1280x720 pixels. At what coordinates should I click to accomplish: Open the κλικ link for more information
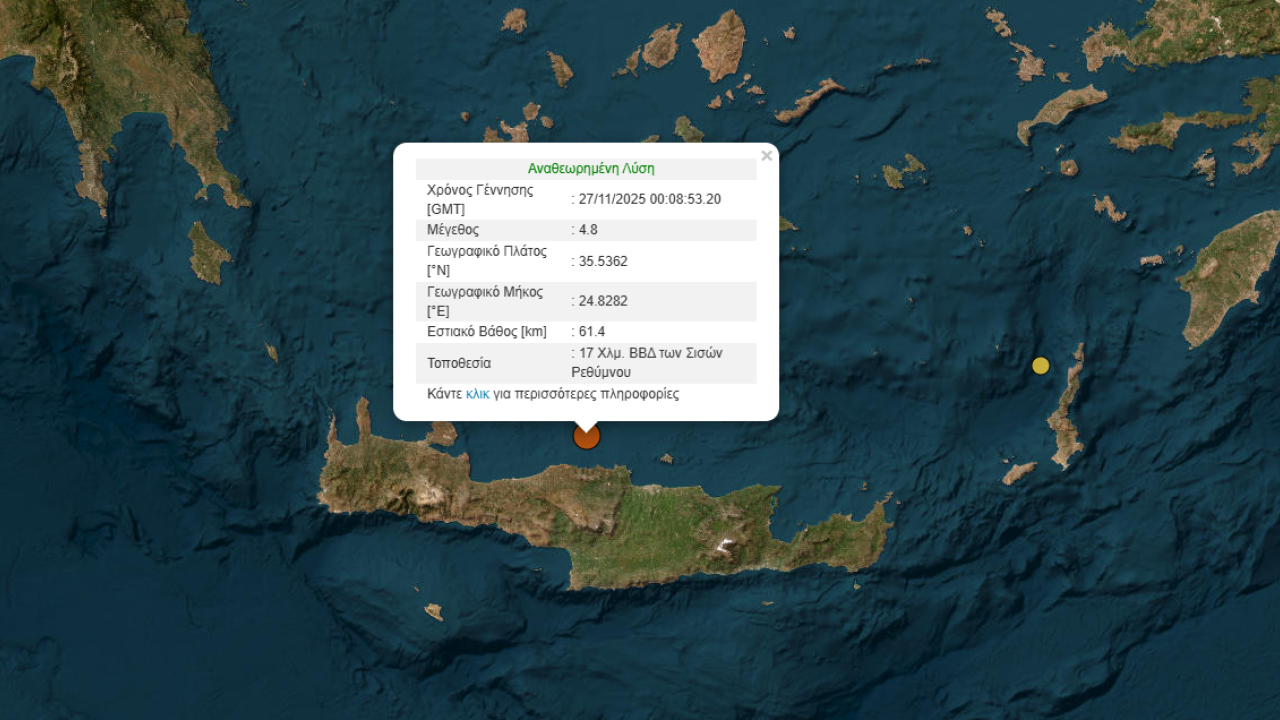[477, 394]
